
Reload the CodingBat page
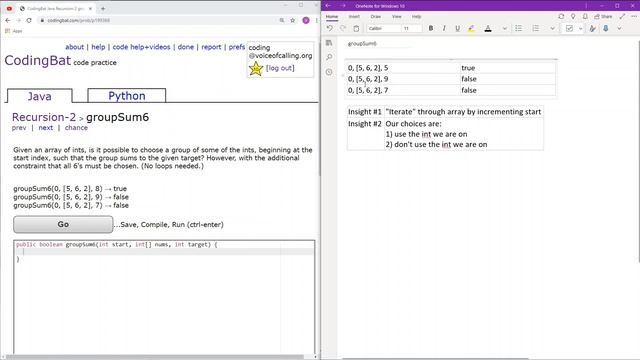29,20
